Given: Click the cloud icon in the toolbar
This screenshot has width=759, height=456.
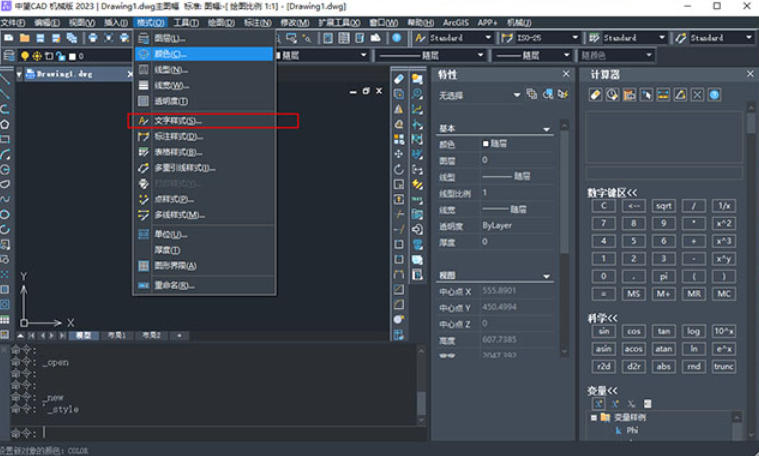Looking at the screenshot, I should click(376, 38).
